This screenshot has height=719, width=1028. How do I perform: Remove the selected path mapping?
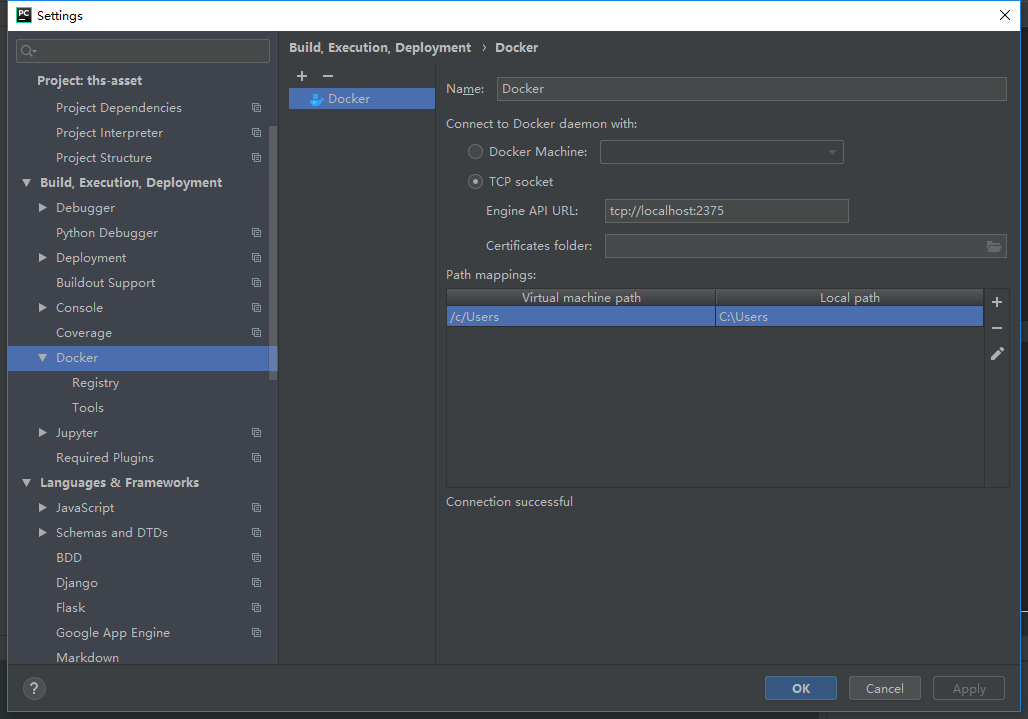pos(997,328)
